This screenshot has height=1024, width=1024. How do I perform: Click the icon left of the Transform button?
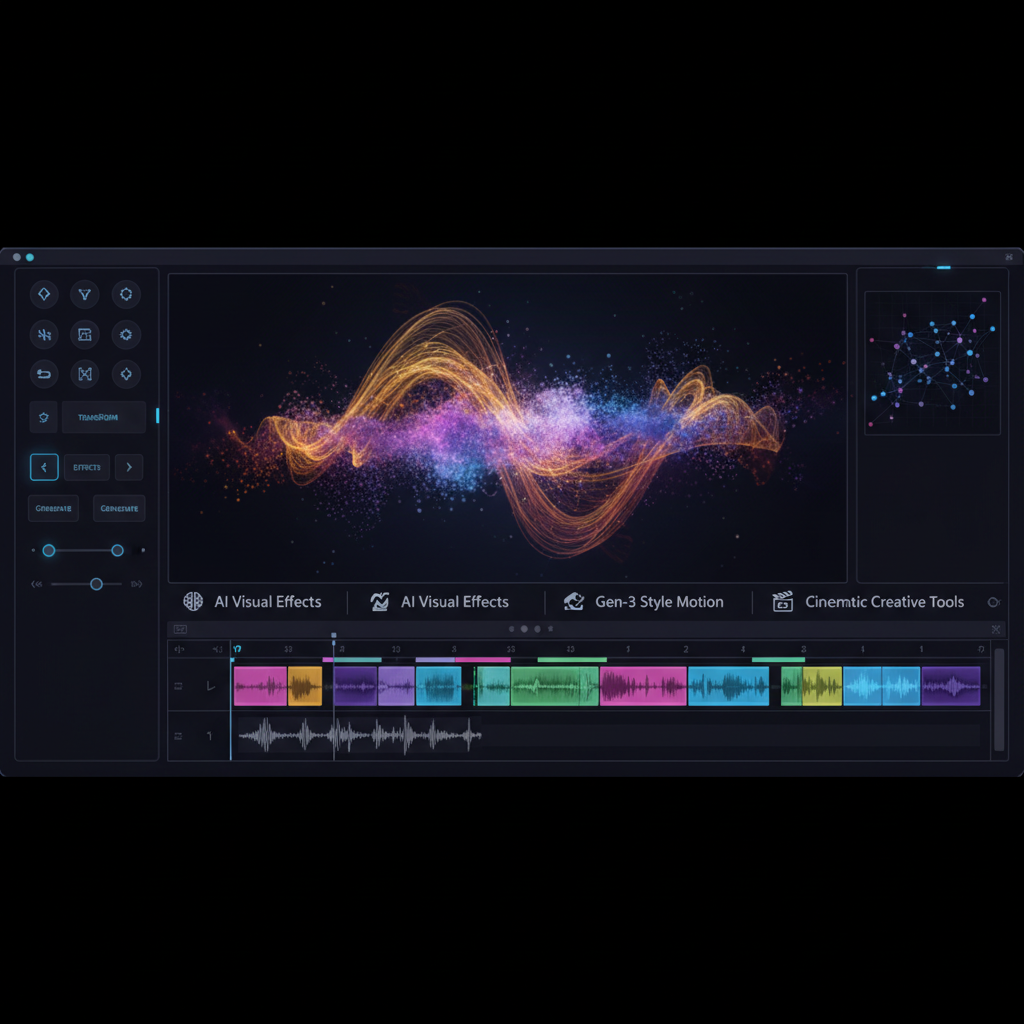tap(43, 417)
